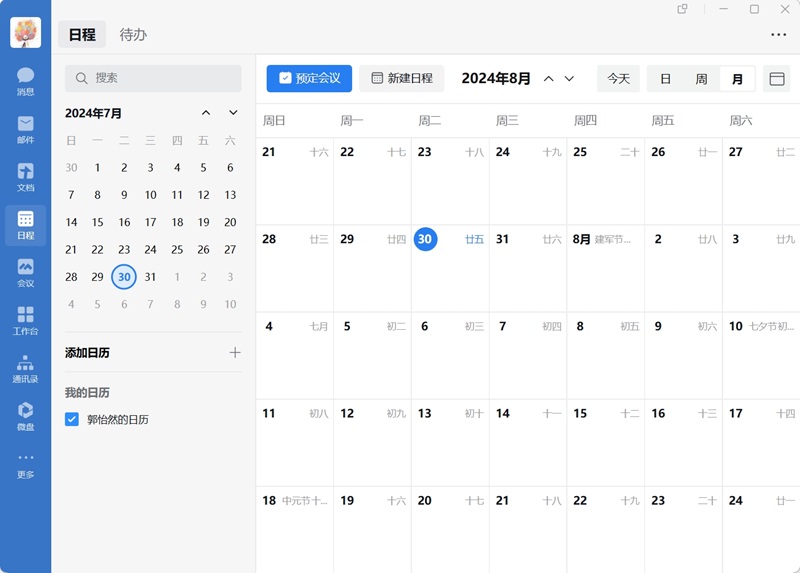The image size is (800, 573).
Task: Open the 工作台 (Workbench) sidebar icon
Action: click(x=25, y=320)
